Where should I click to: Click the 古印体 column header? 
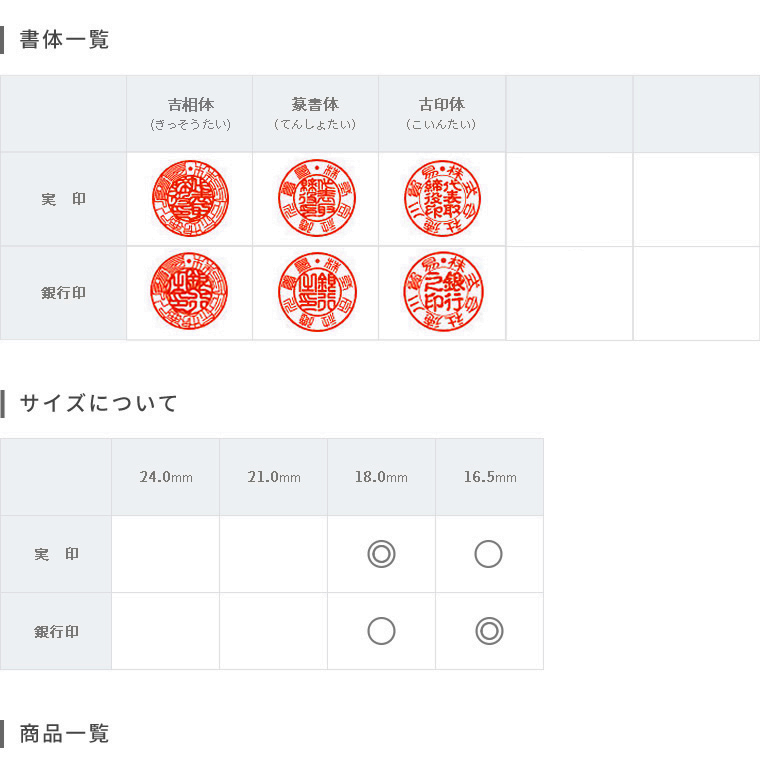(x=442, y=113)
